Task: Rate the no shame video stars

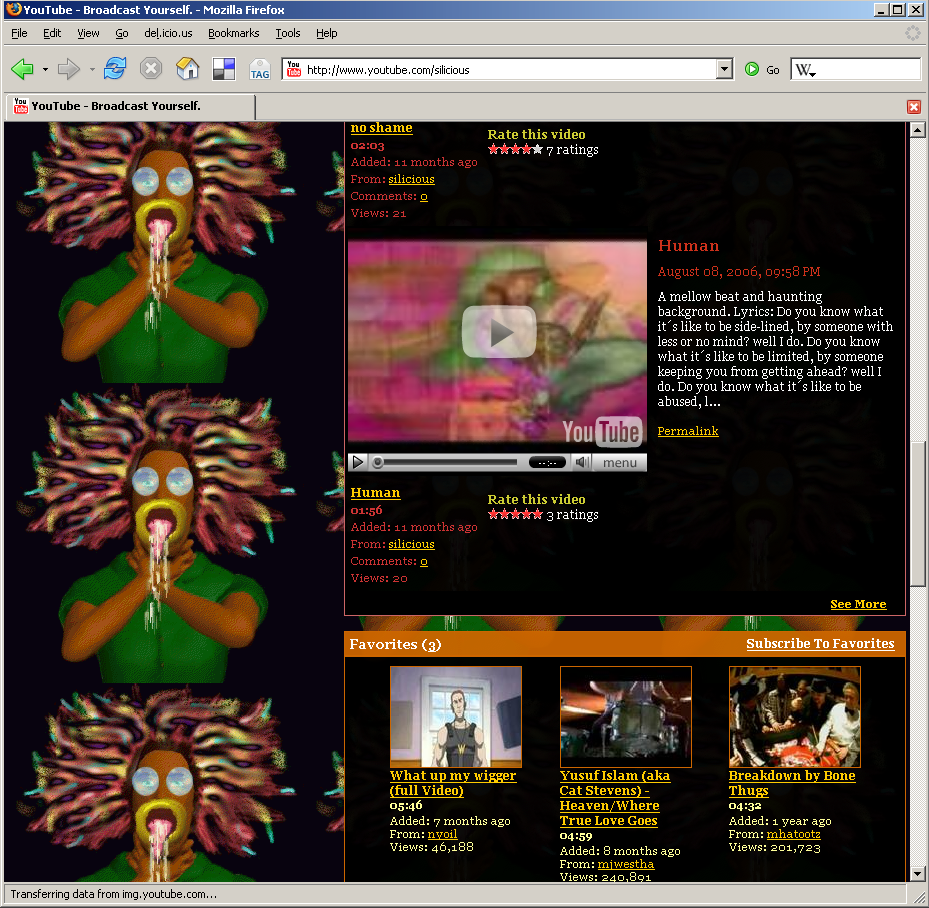Action: 515,149
